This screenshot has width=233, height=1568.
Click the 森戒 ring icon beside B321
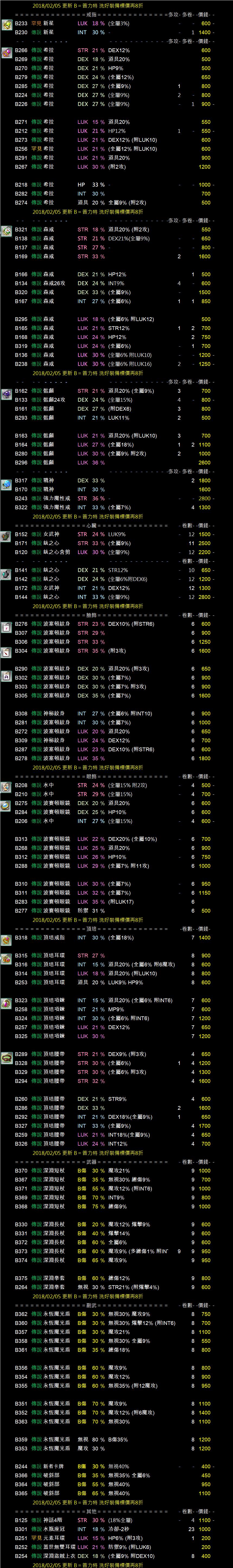click(6, 232)
